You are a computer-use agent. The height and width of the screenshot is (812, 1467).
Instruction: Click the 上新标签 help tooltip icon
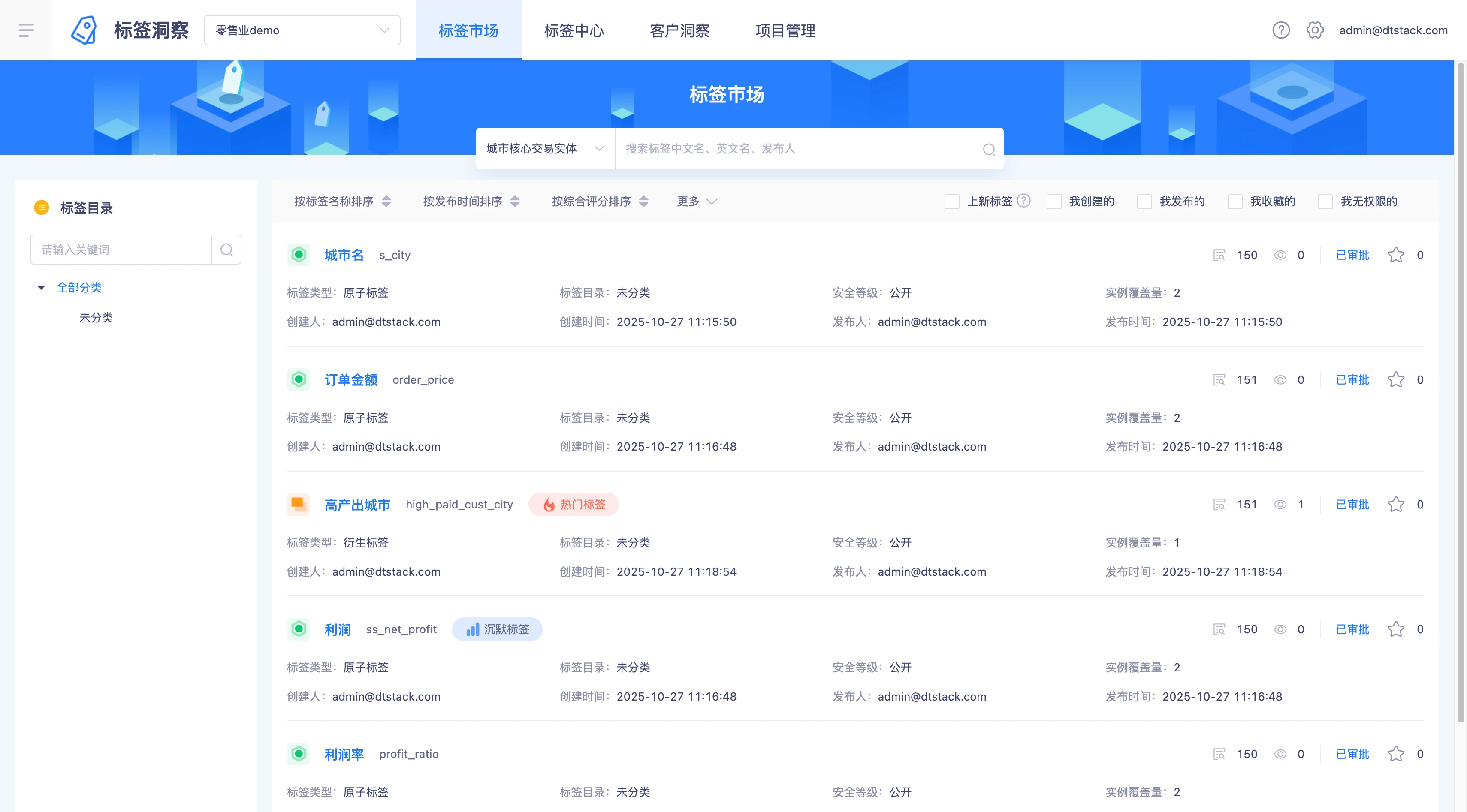(1024, 201)
